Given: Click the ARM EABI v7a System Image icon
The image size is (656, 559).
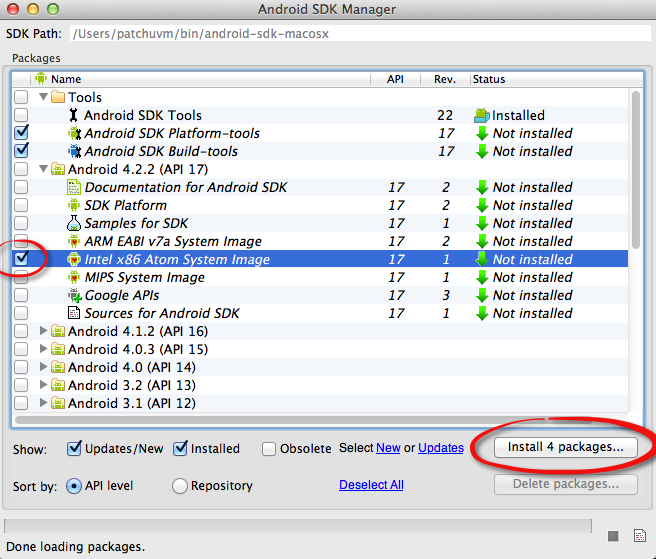Looking at the screenshot, I should (74, 241).
